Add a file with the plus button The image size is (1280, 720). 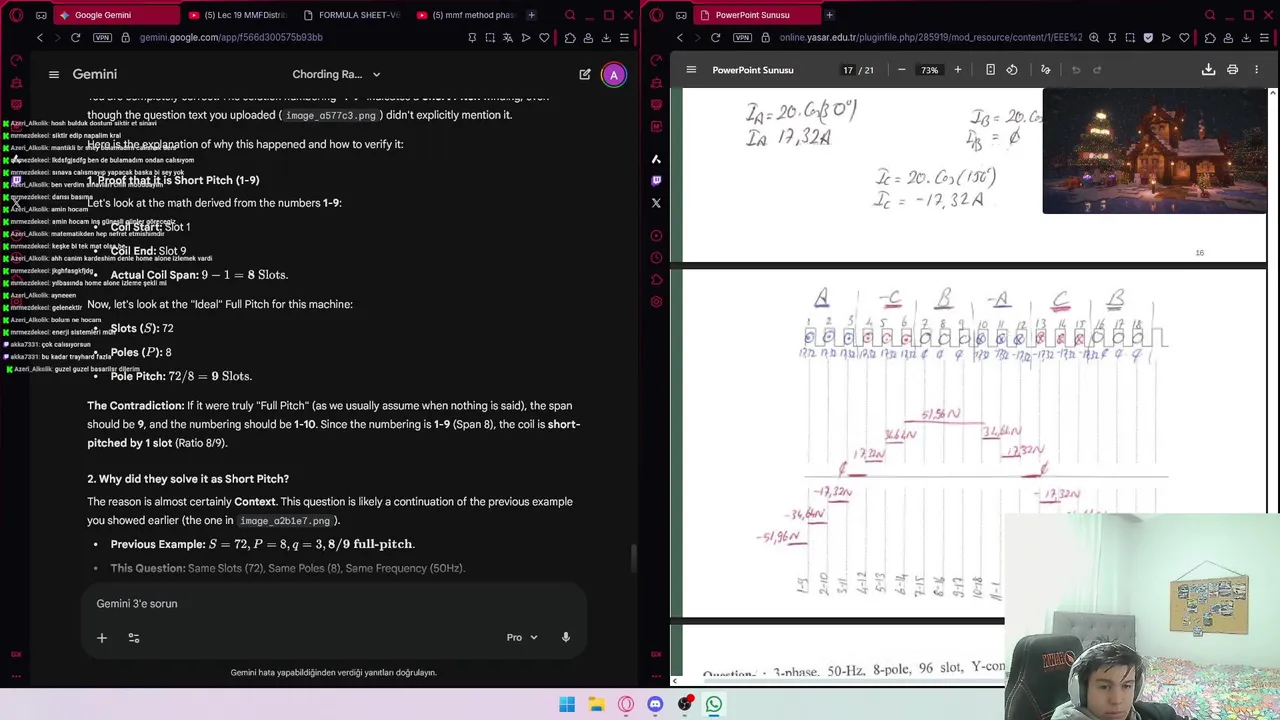[x=101, y=637]
